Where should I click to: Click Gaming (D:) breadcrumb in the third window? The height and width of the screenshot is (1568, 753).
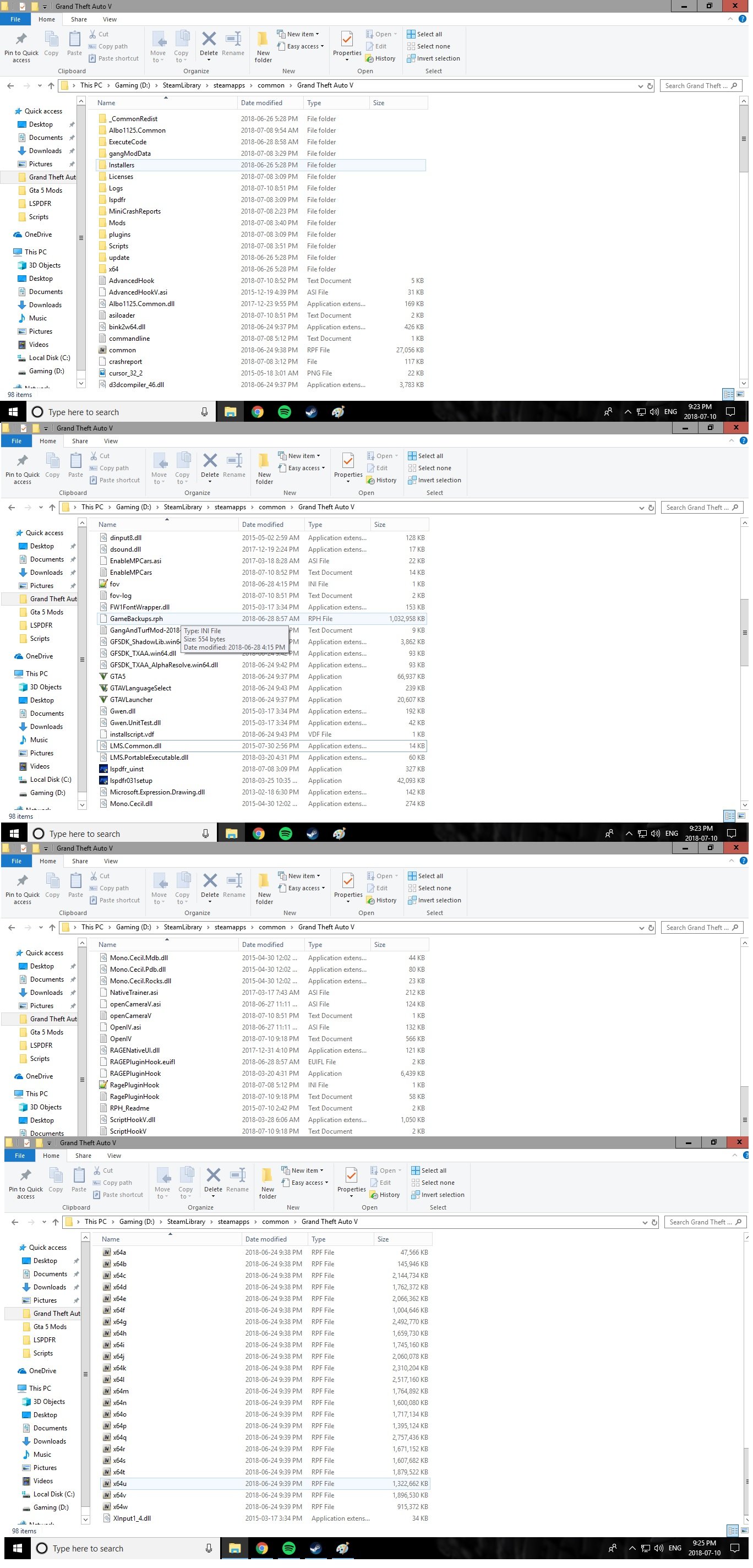[x=133, y=928]
